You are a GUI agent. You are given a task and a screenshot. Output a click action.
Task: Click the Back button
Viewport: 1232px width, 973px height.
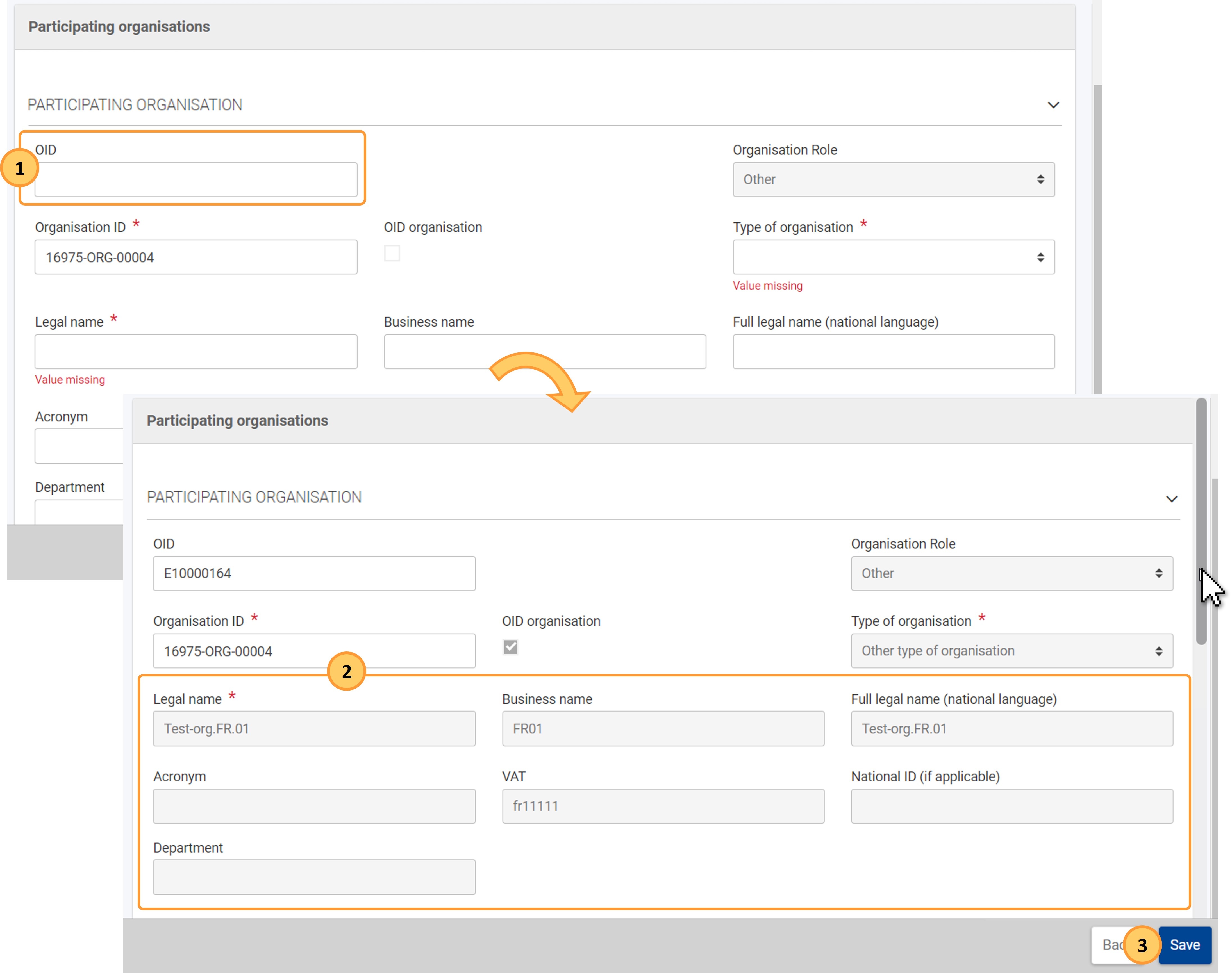tap(1108, 945)
